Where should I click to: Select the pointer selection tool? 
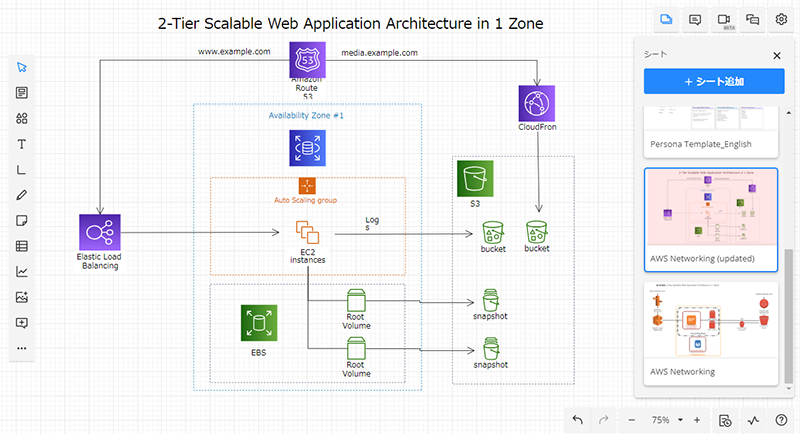pyautogui.click(x=21, y=67)
